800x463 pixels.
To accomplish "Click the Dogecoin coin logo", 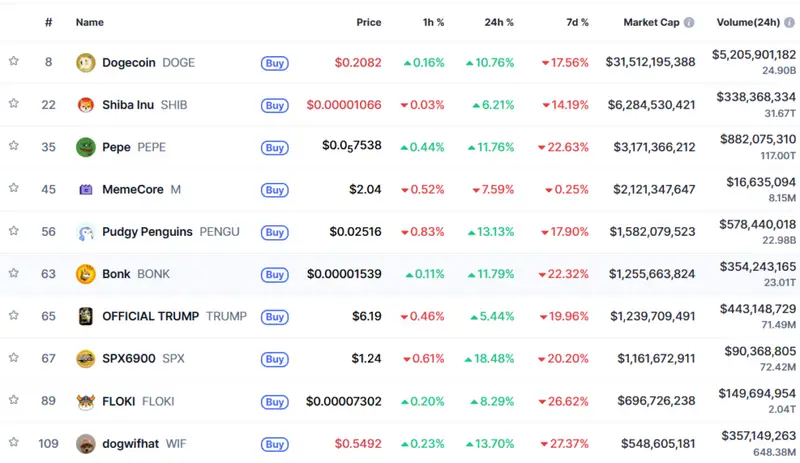I will (x=86, y=63).
